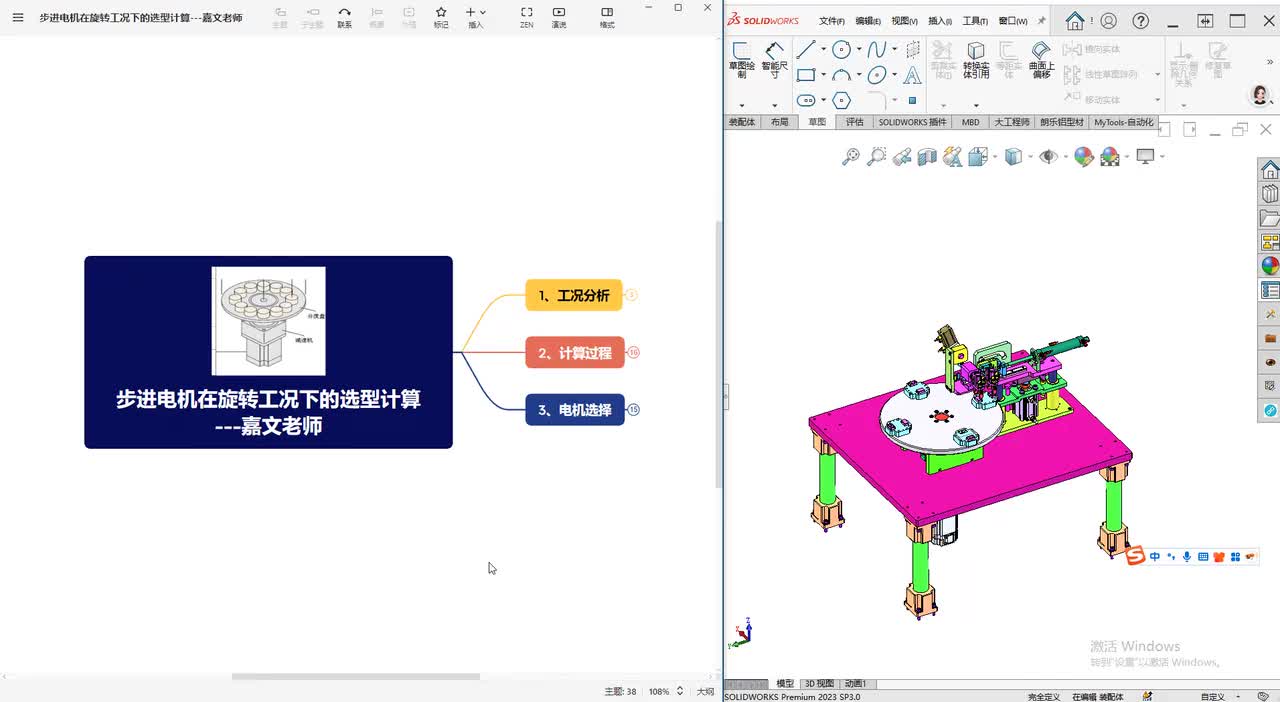Open Circle tool dropdown arrow
The image size is (1280, 702).
[858, 49]
